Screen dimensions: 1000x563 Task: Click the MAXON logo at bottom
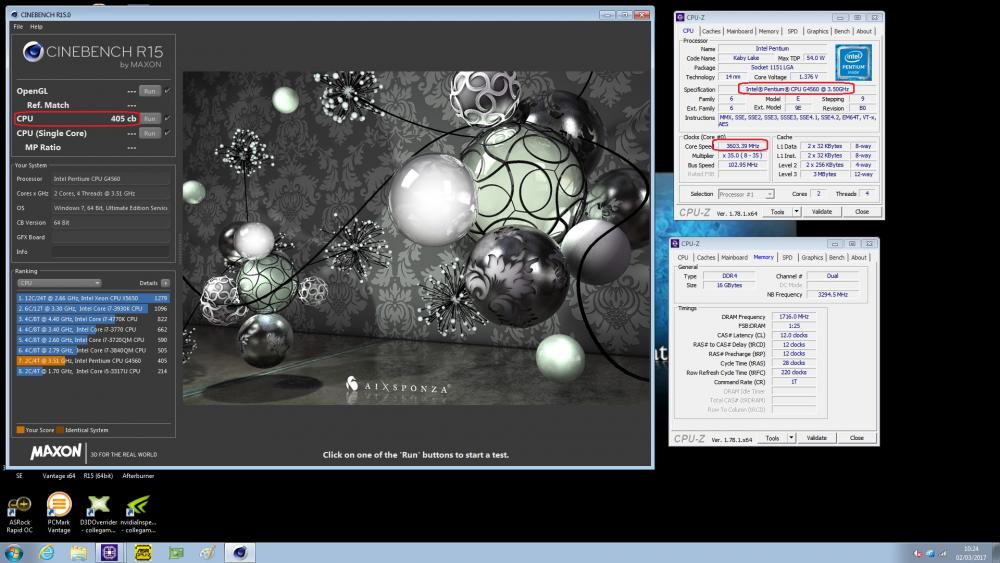(x=56, y=452)
